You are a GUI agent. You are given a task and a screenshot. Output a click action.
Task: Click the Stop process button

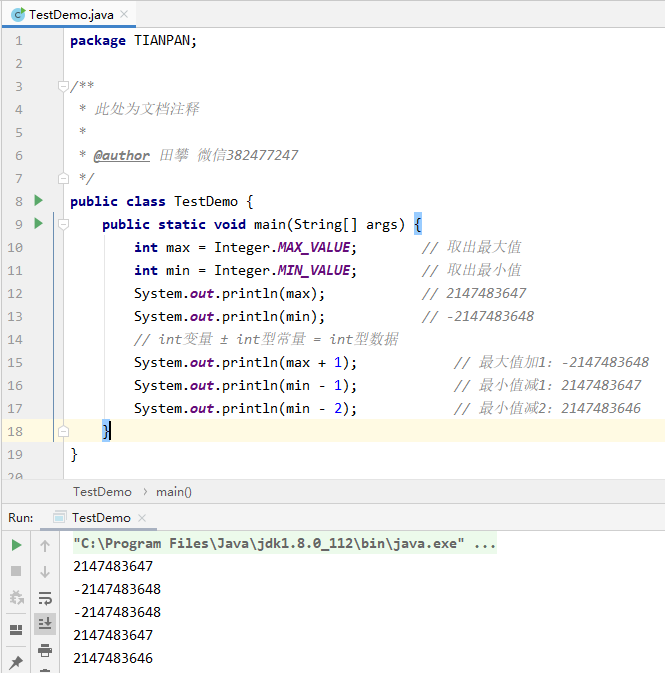16,571
